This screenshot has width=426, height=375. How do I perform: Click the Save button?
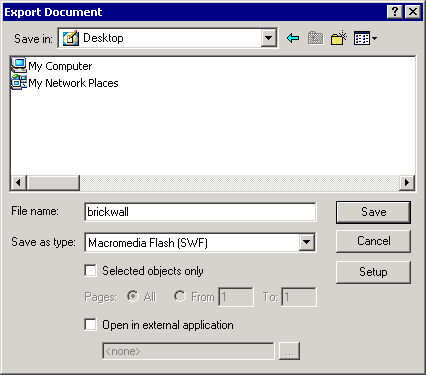pos(373,212)
